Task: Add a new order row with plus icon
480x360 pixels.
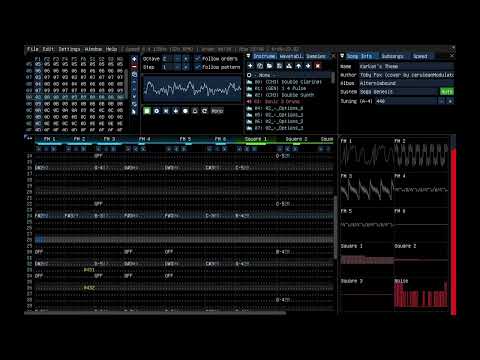Action: [134, 59]
